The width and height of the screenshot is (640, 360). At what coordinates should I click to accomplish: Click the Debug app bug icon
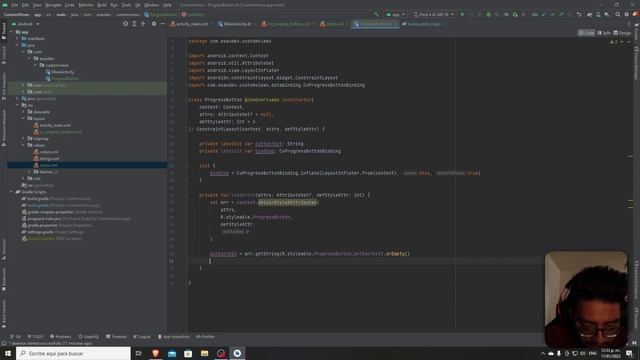tap(489, 14)
